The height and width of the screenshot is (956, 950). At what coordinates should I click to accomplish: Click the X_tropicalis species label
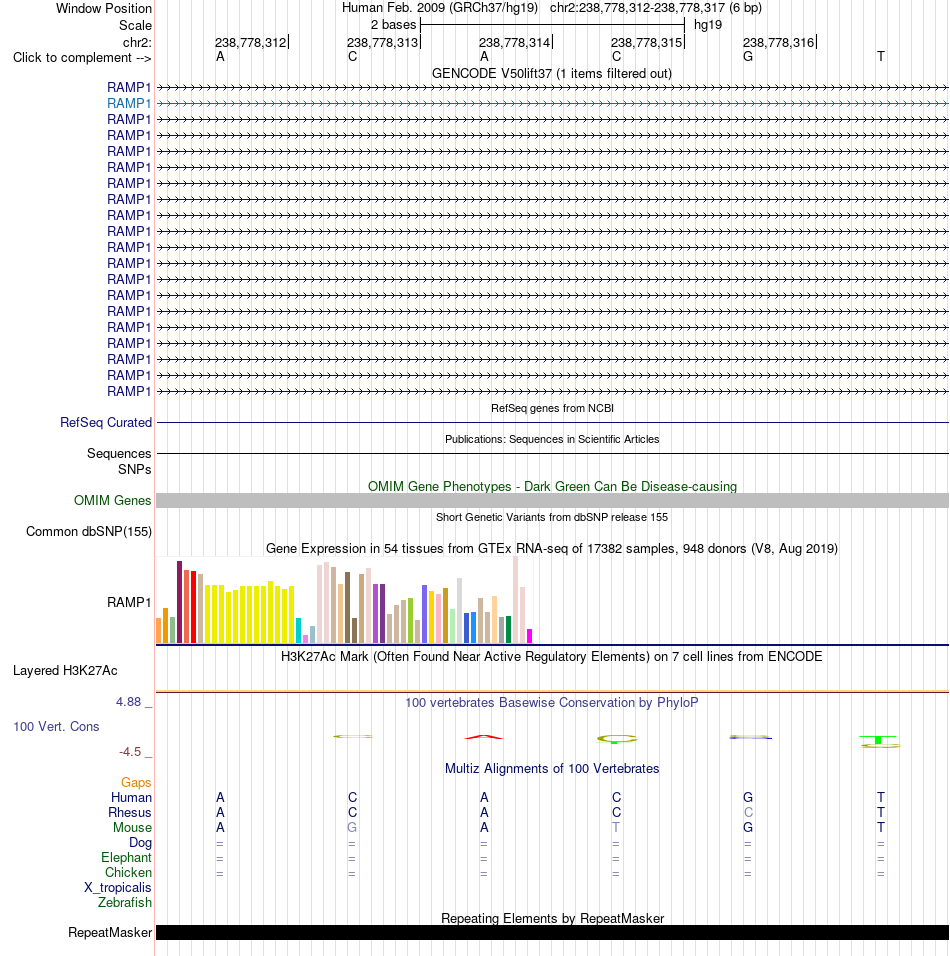tap(118, 888)
